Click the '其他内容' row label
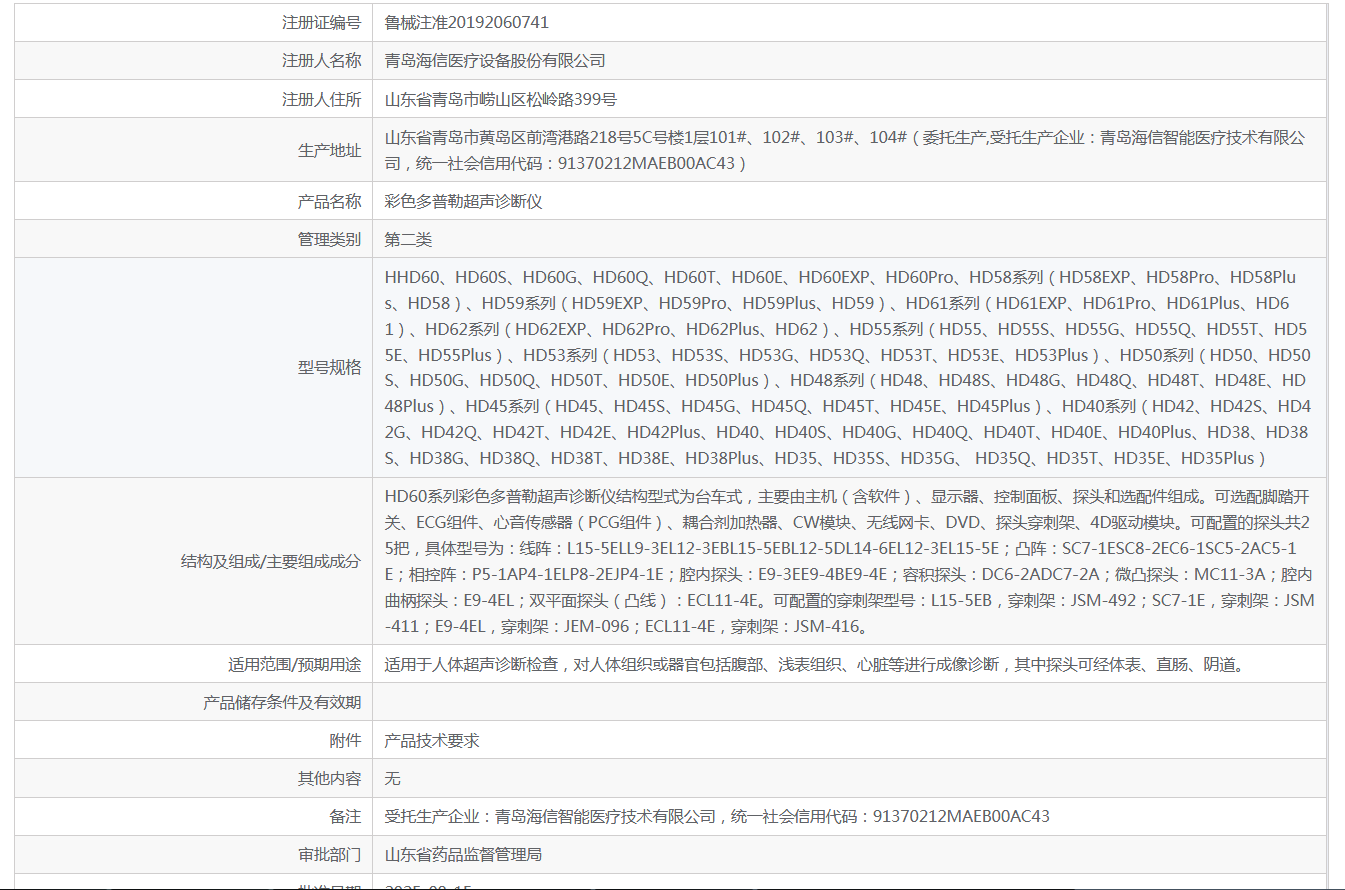Image resolution: width=1345 pixels, height=890 pixels. pos(329,778)
